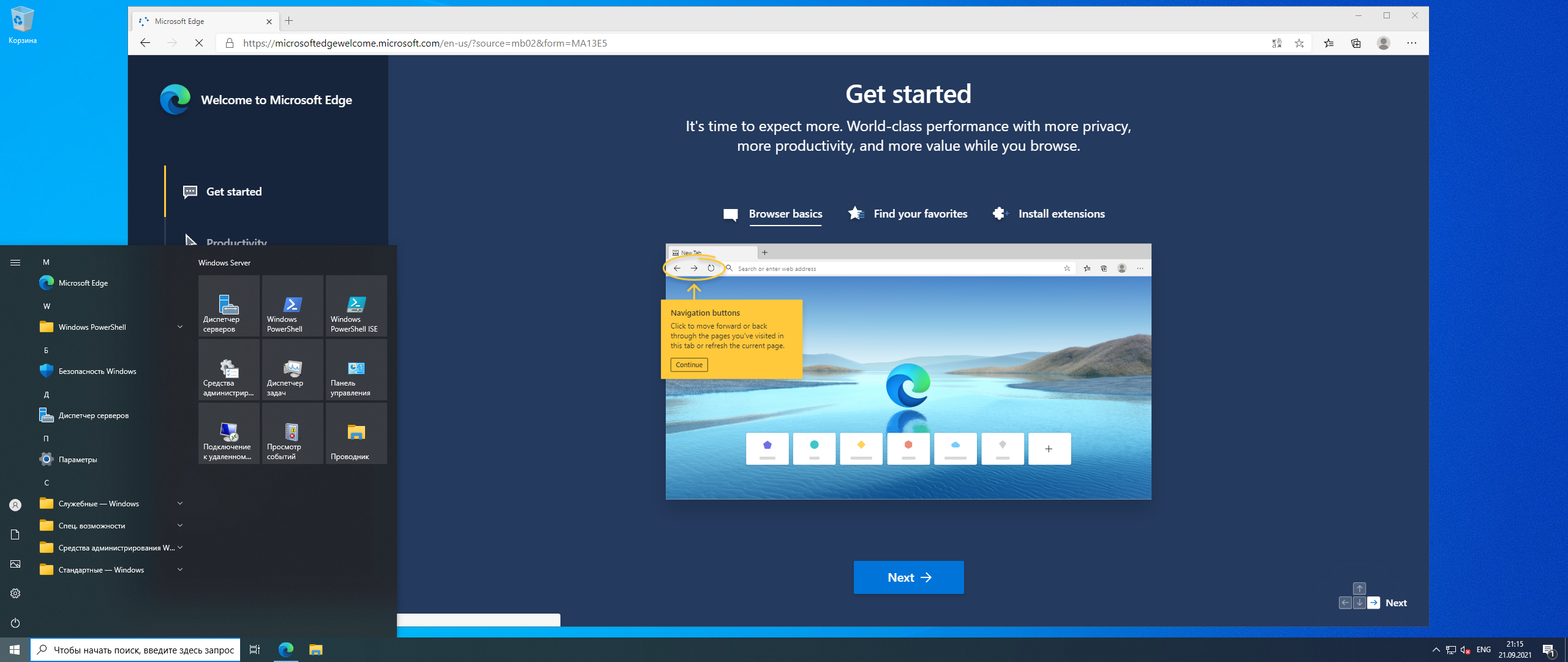This screenshot has height=662, width=1568.
Task: Open power options in Start menu
Action: (15, 623)
